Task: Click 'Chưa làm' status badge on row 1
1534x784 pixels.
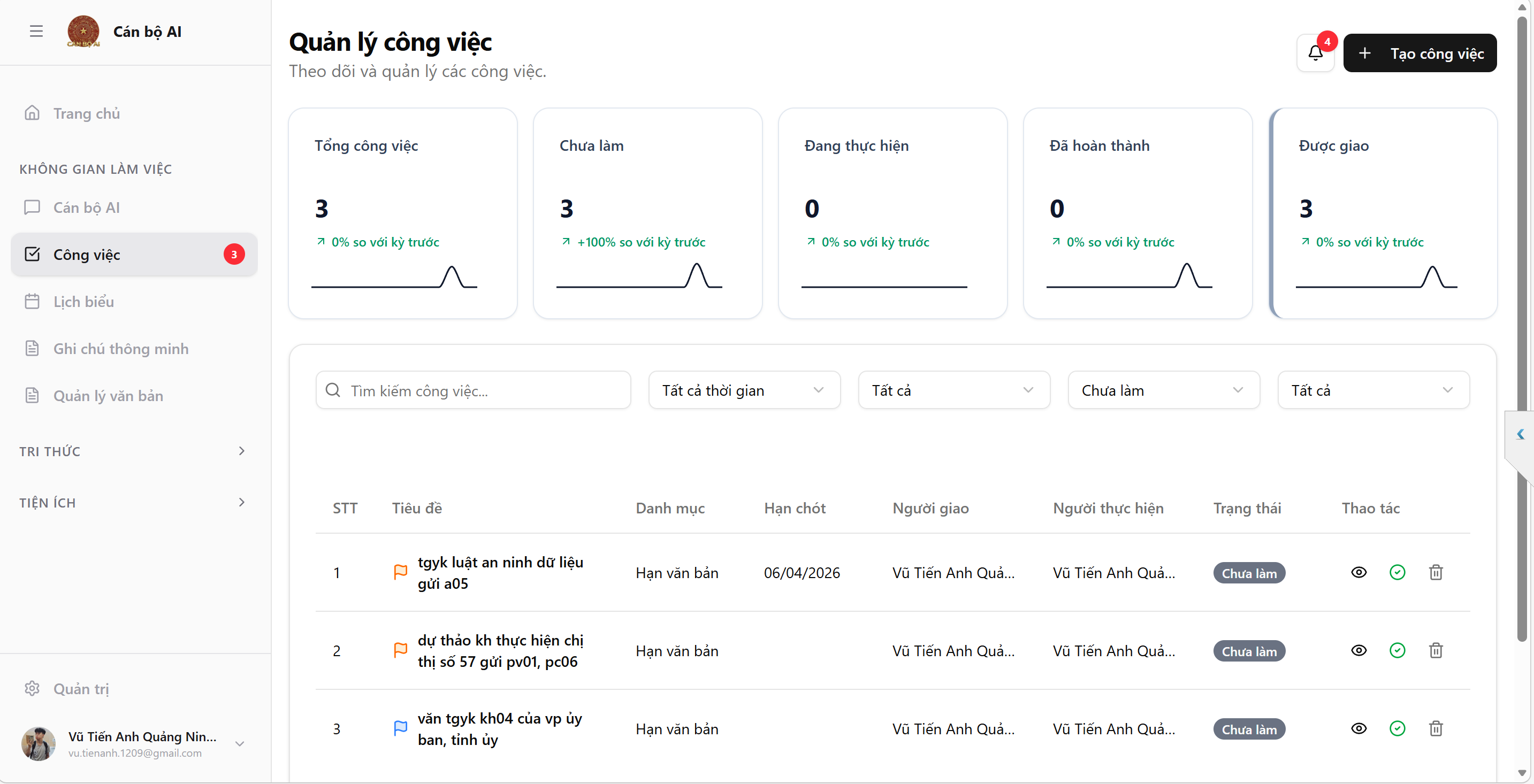Action: (1249, 573)
